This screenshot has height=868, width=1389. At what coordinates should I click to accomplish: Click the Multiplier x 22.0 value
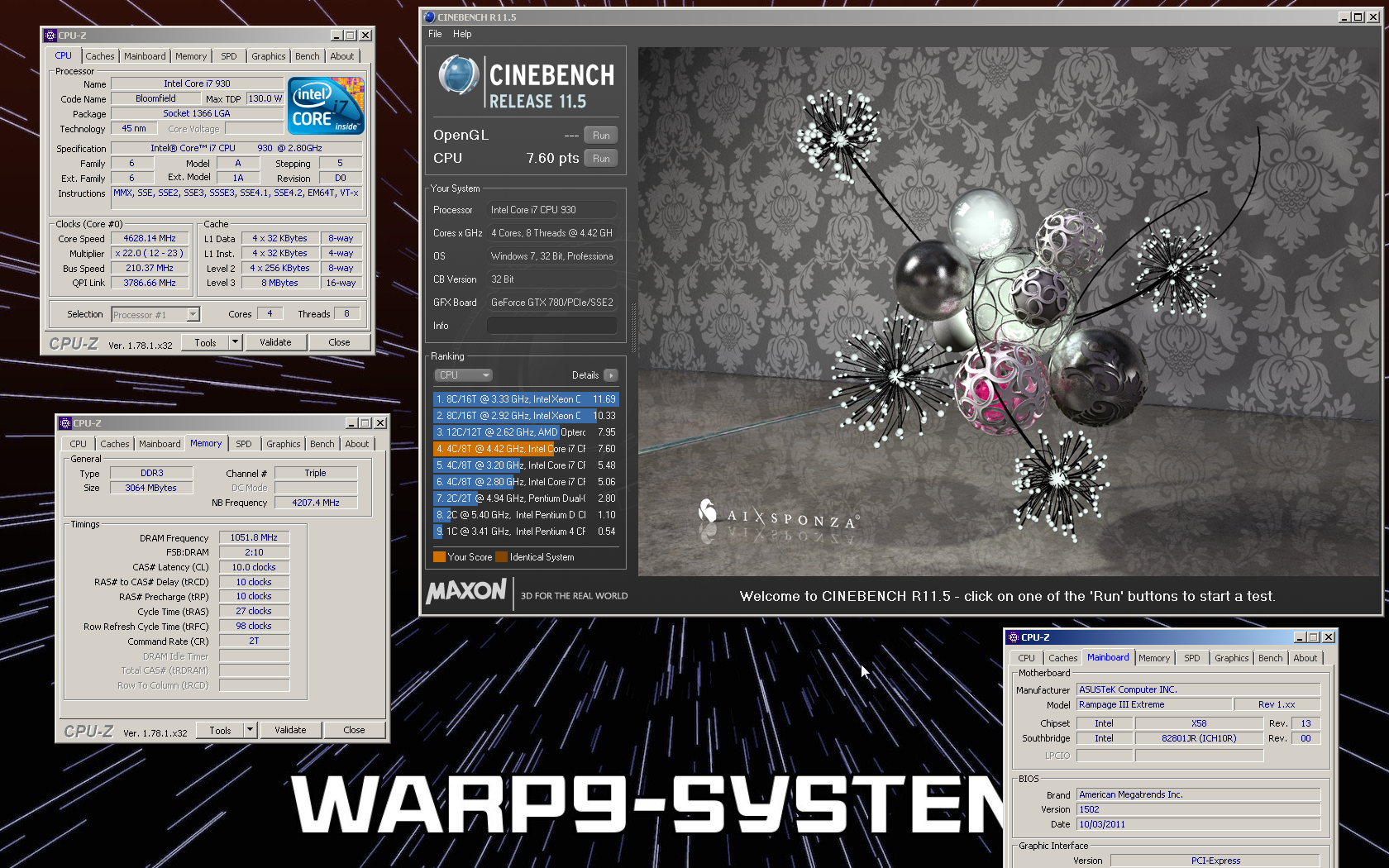[150, 253]
